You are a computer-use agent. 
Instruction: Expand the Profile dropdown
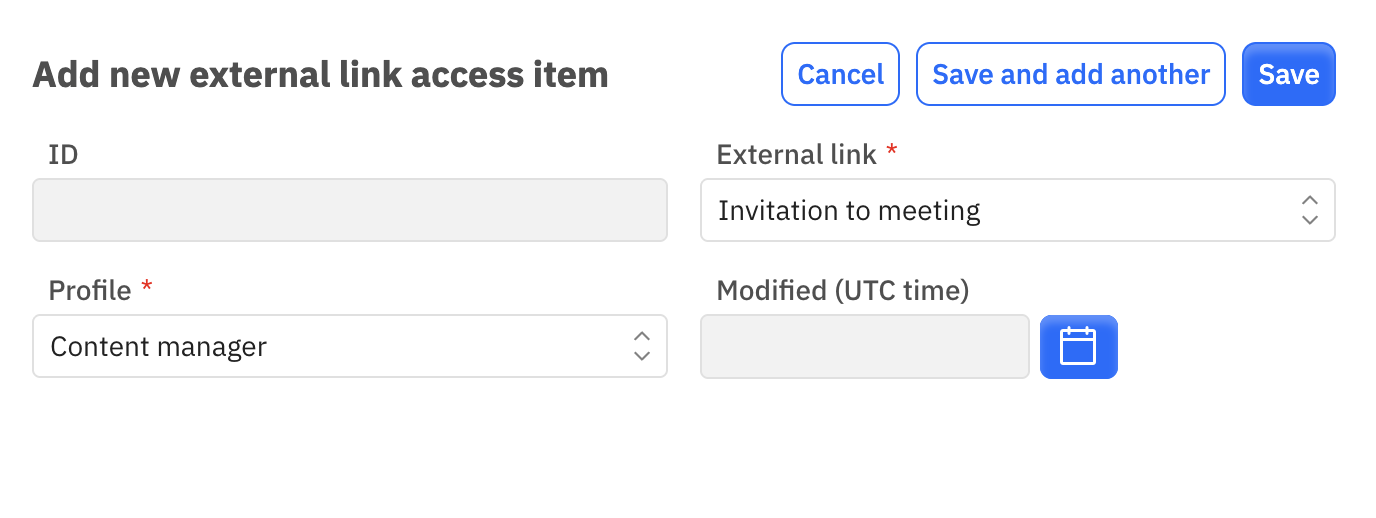point(350,346)
